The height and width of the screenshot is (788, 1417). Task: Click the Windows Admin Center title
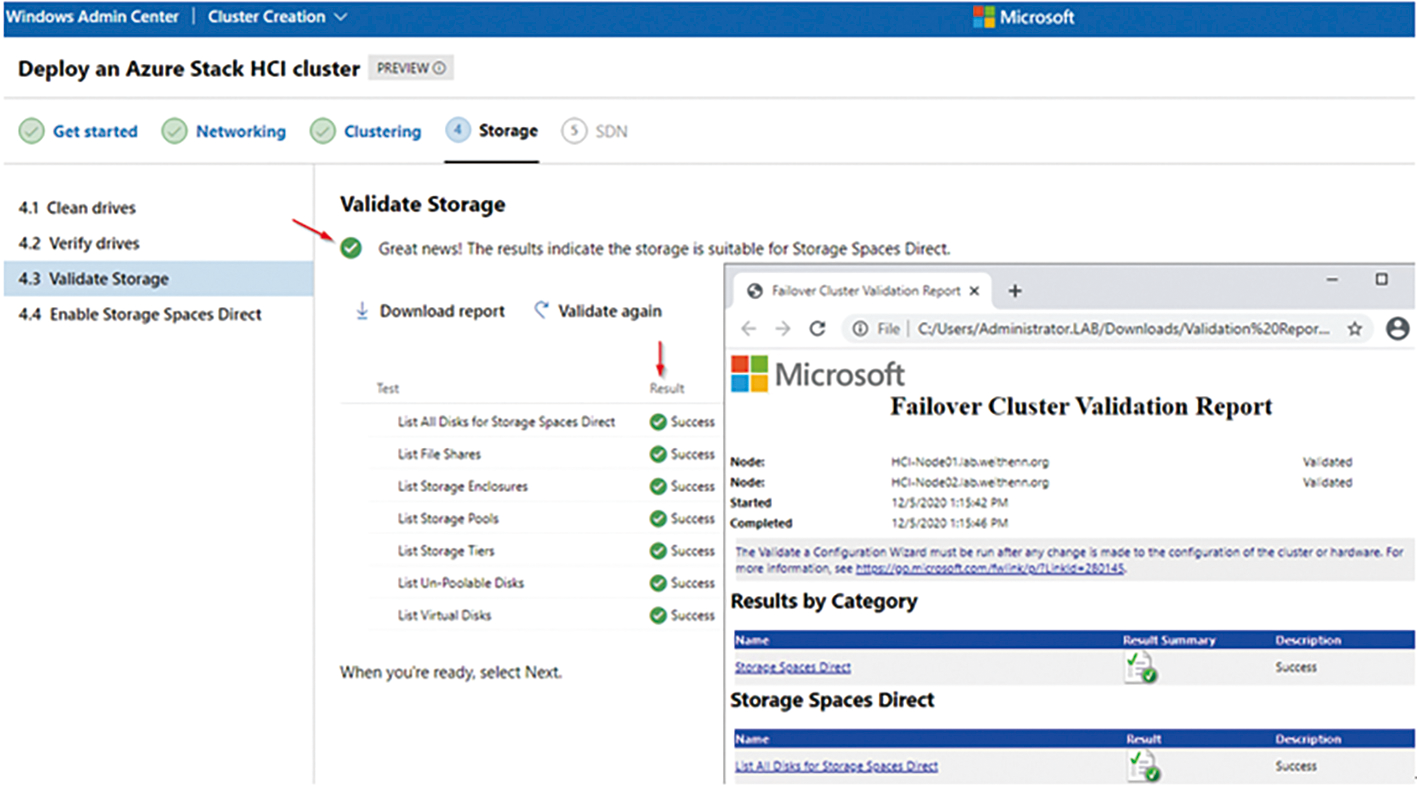[x=92, y=17]
